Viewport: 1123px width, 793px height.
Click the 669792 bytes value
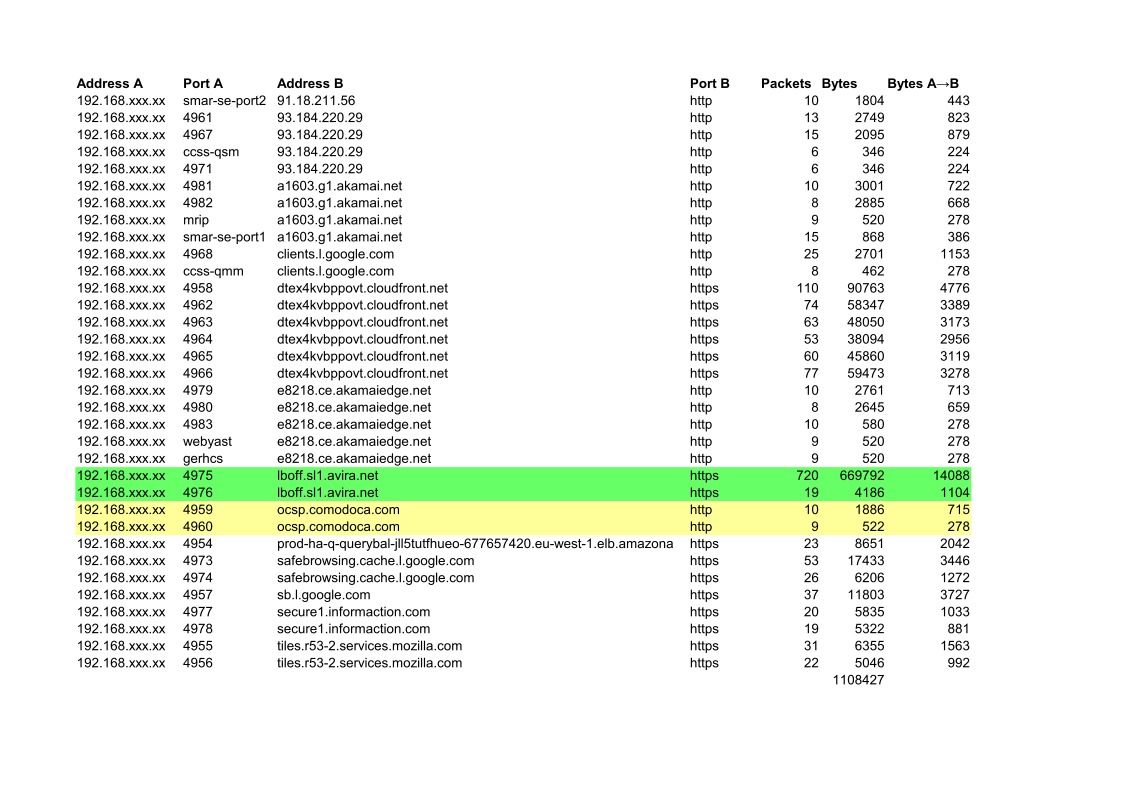click(862, 476)
